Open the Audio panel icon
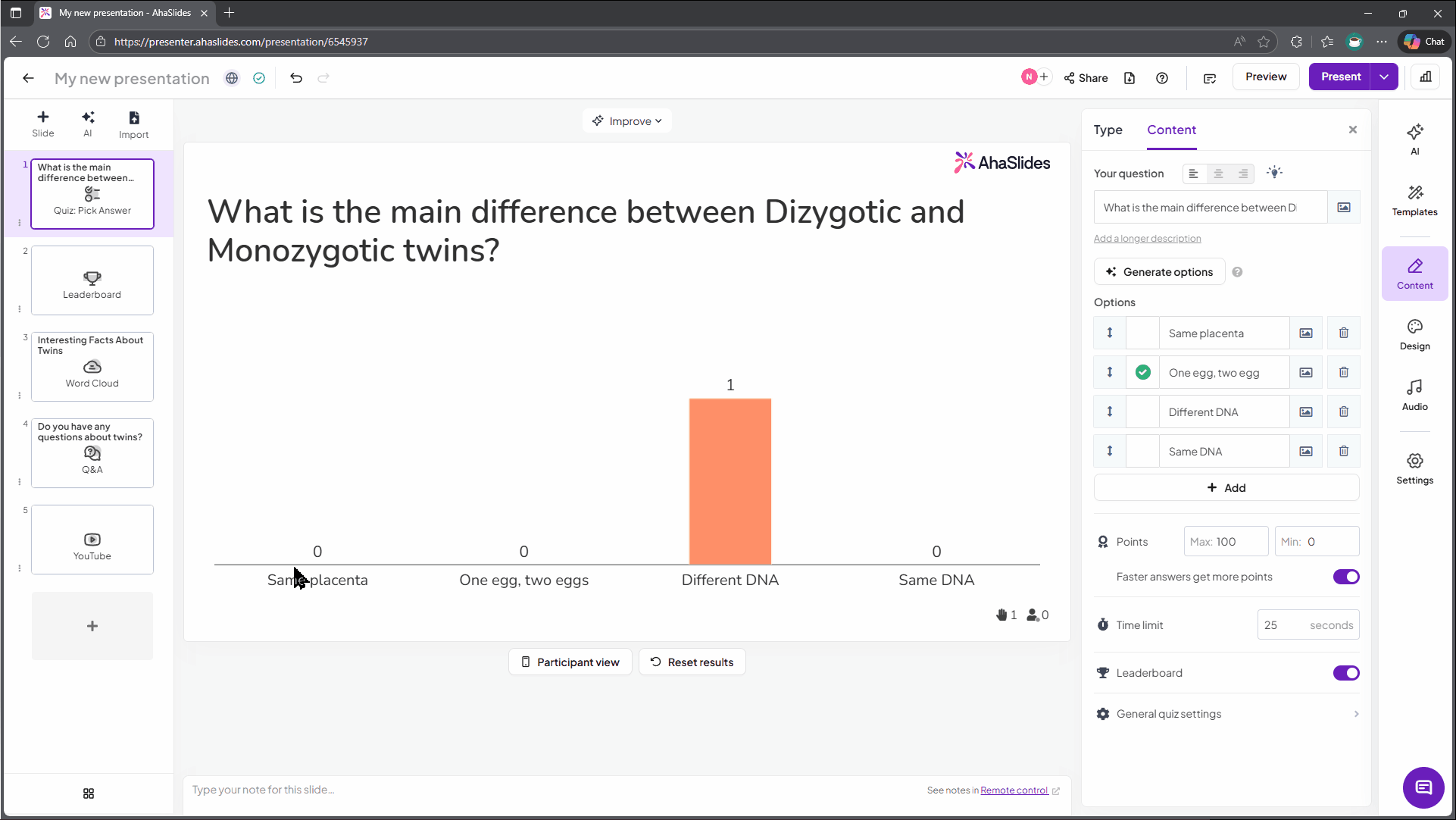Screen dimensions: 1456x820 1414,395
